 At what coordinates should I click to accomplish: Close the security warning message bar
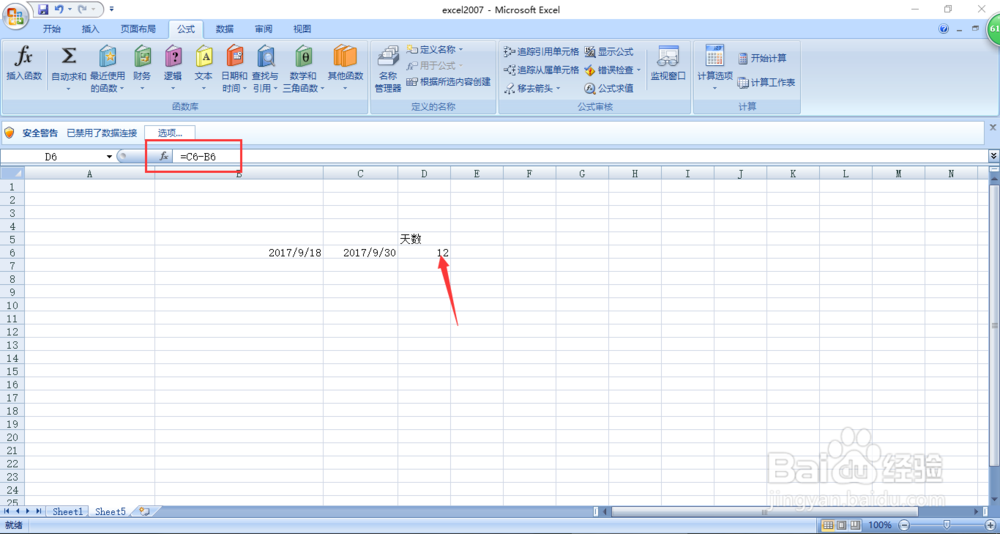tap(992, 128)
